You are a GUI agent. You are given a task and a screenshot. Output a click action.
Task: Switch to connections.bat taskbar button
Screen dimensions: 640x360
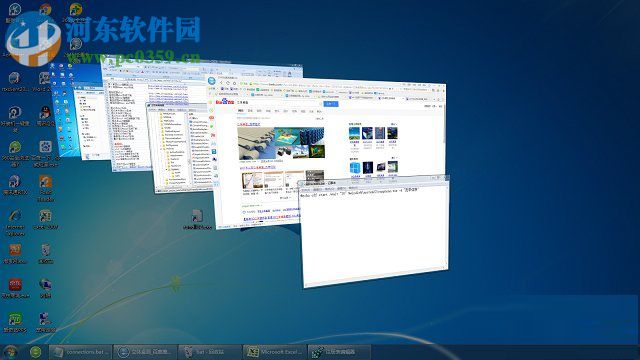80,352
